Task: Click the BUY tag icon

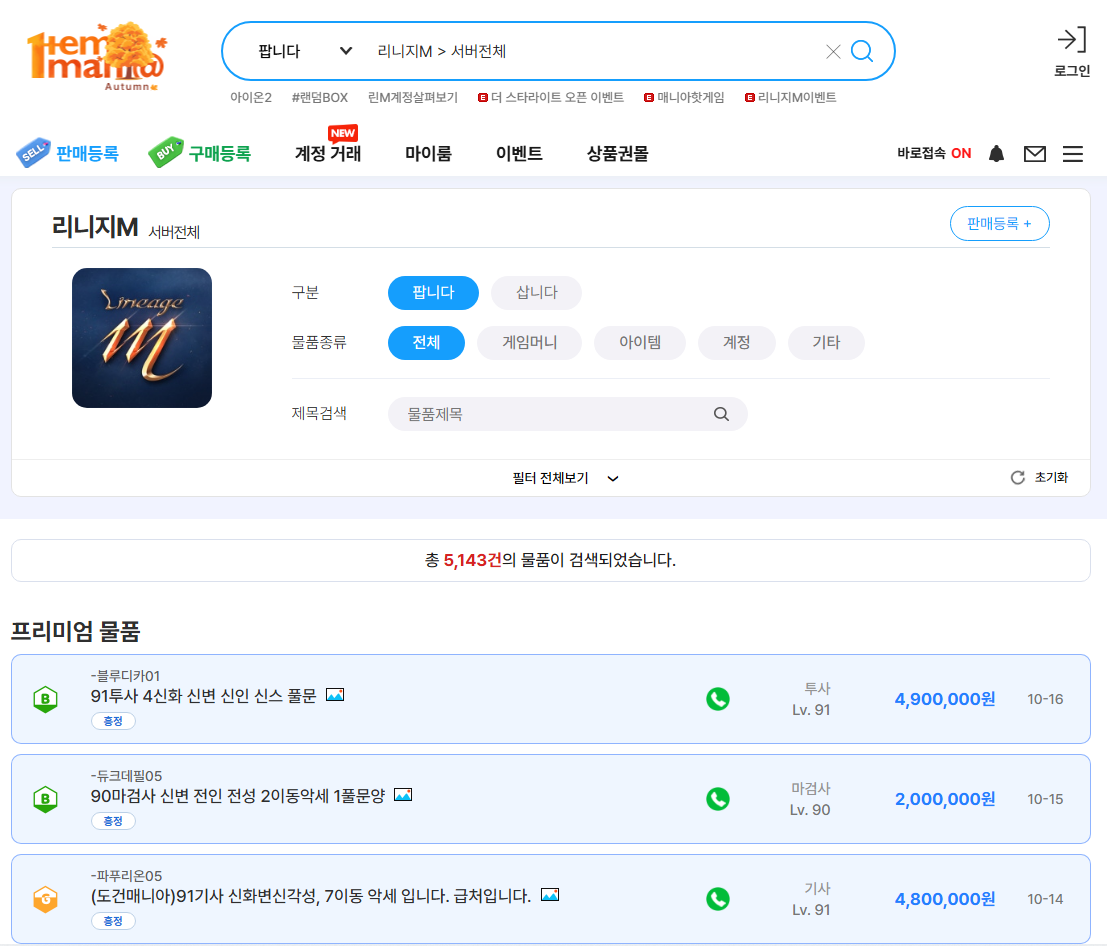Action: click(x=166, y=152)
